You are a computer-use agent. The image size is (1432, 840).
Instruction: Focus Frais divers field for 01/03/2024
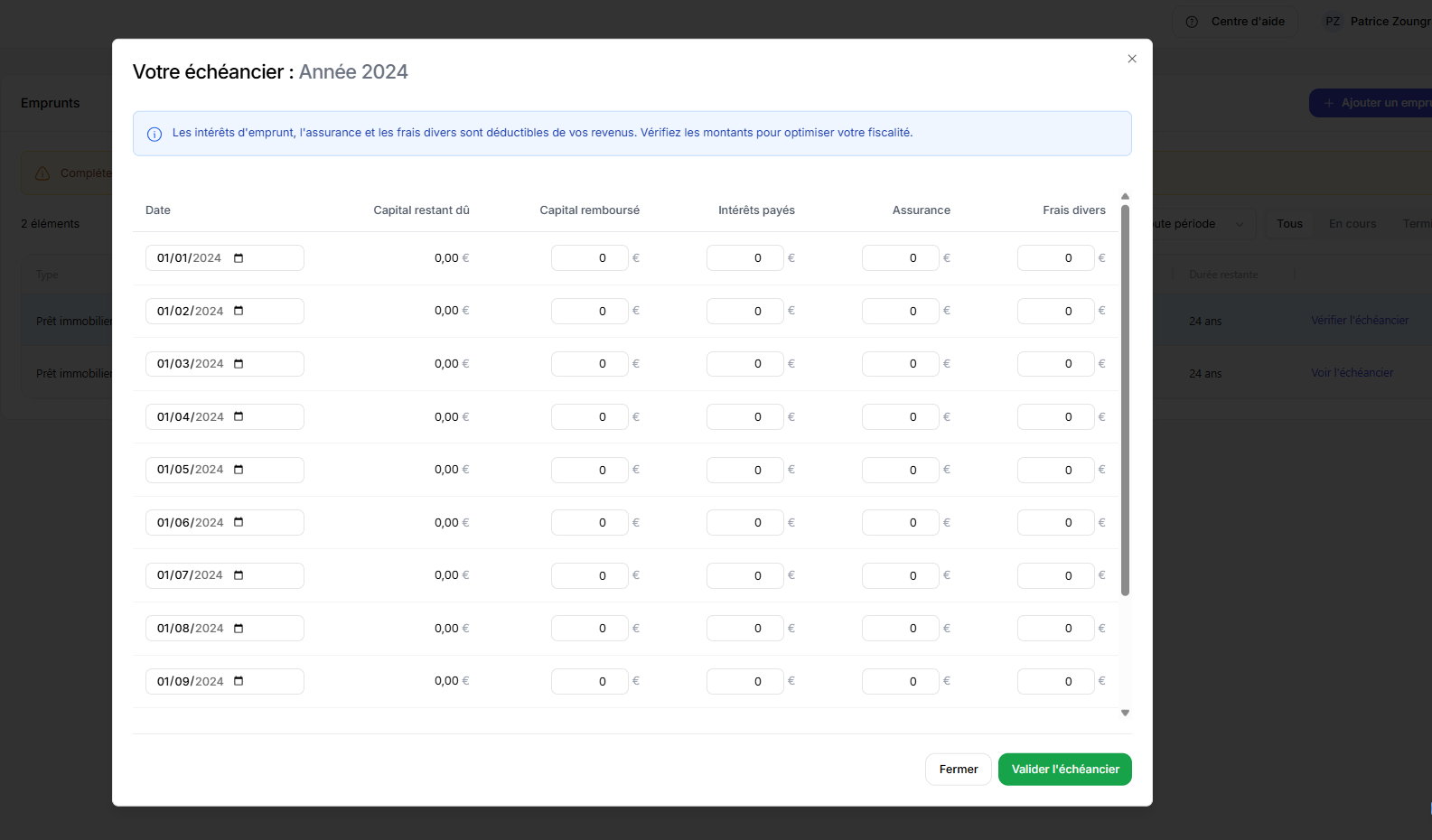pos(1055,364)
